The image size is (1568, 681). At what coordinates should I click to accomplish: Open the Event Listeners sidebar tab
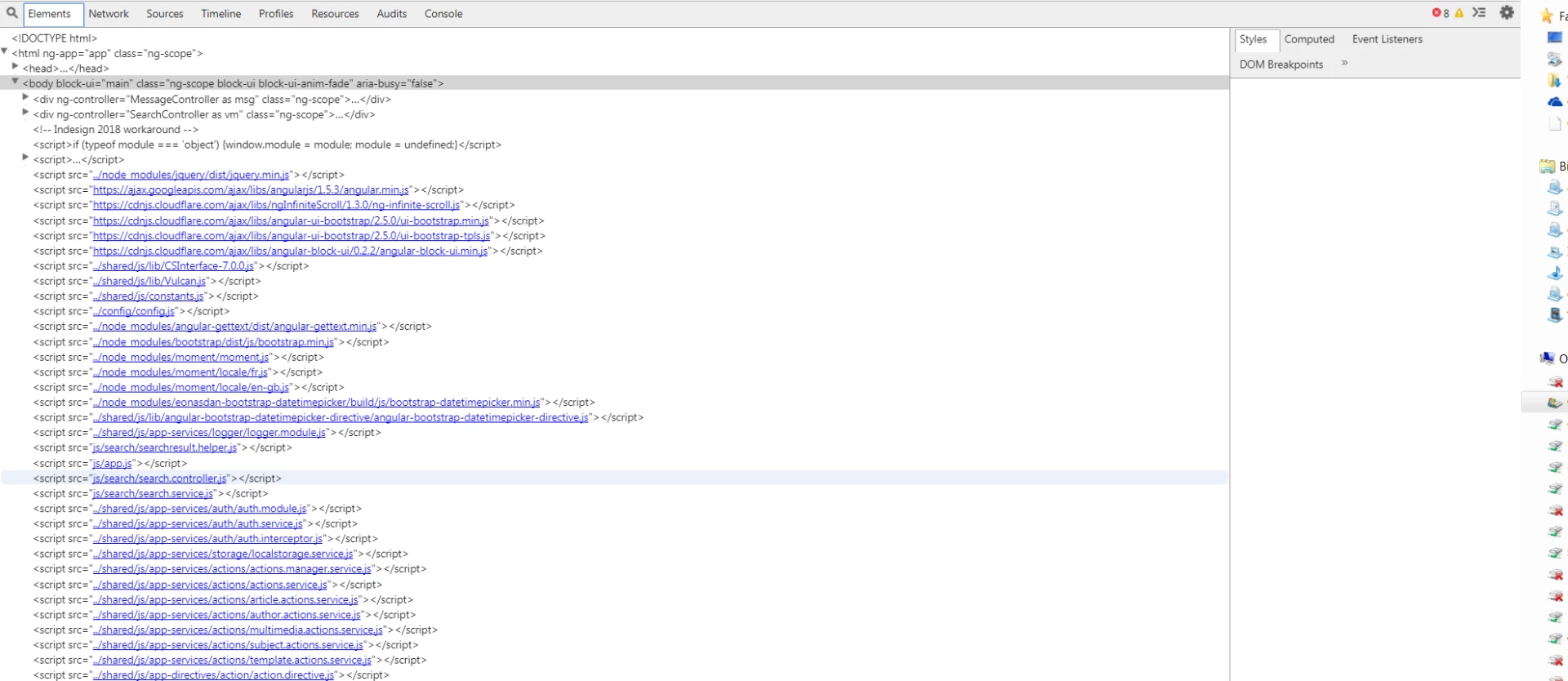(1387, 39)
